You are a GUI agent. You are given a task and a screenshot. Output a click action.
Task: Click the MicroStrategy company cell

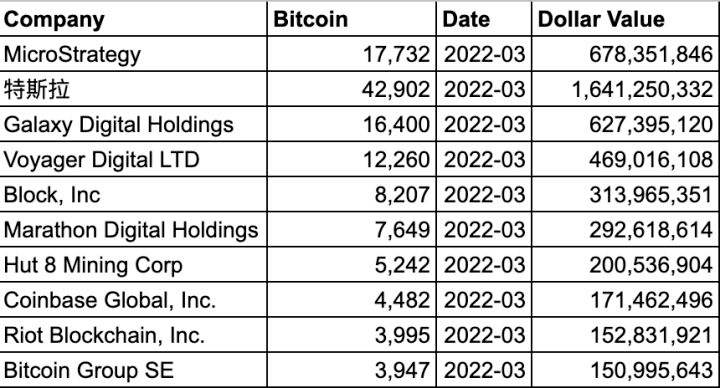click(x=133, y=54)
